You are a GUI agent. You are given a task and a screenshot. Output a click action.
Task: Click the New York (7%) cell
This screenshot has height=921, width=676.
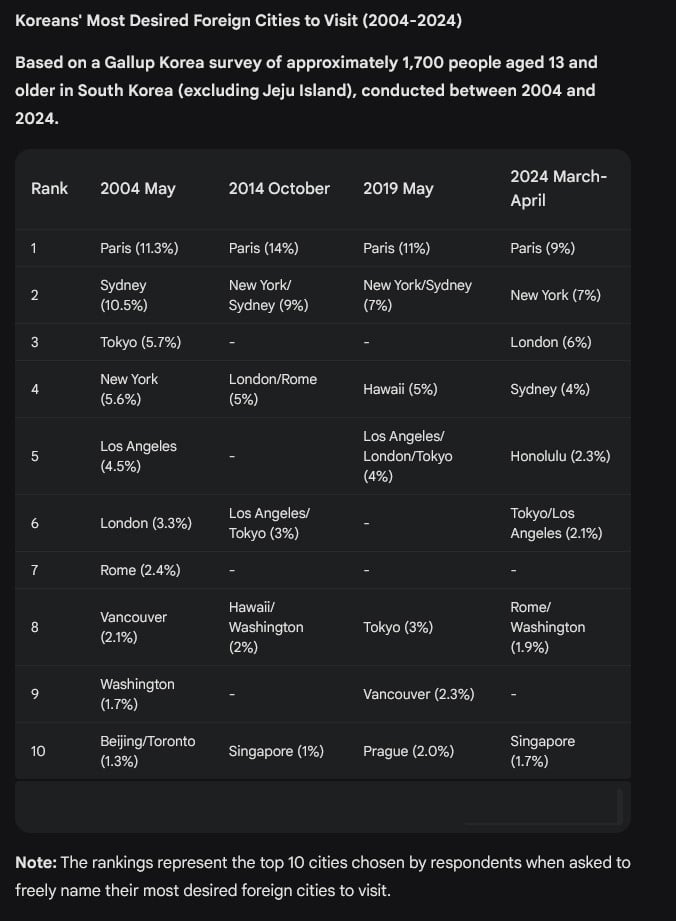556,295
